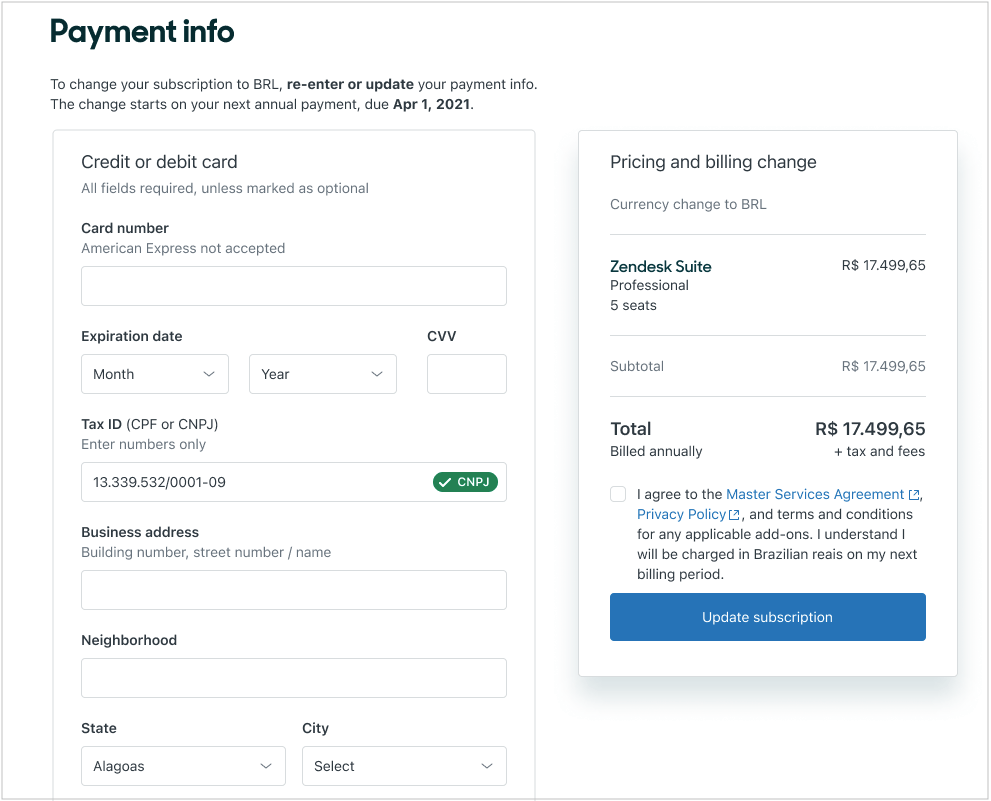Image resolution: width=991 pixels, height=801 pixels.
Task: Click the Business address input field
Action: (x=293, y=589)
